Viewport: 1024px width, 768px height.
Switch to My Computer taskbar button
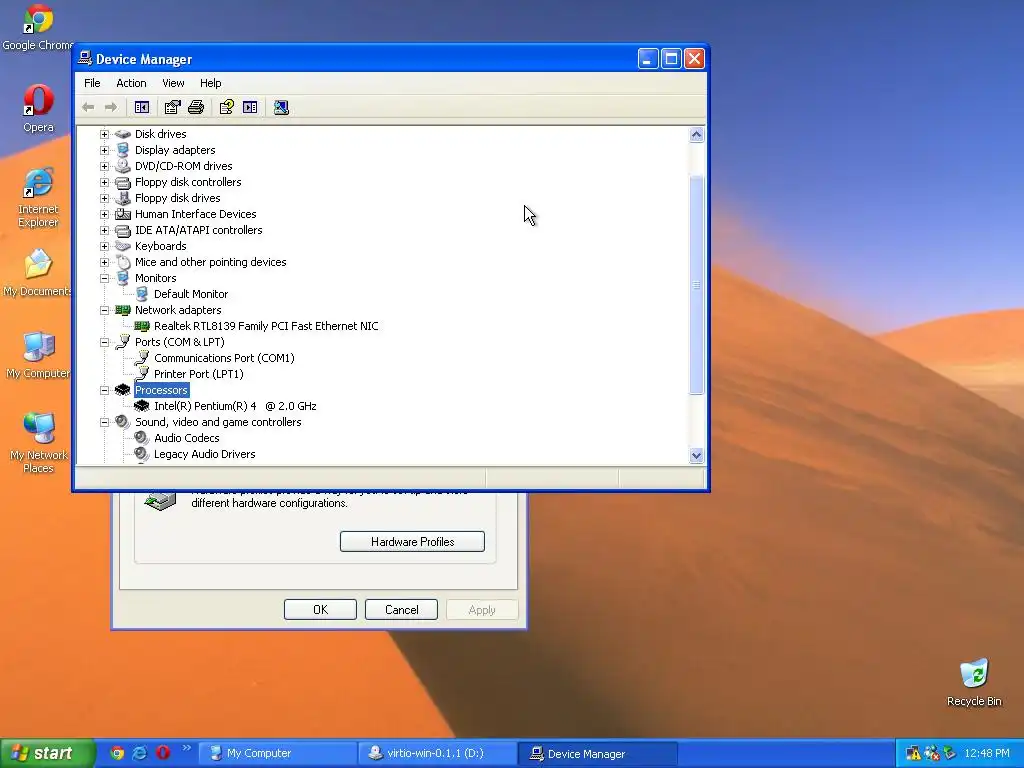pyautogui.click(x=277, y=753)
